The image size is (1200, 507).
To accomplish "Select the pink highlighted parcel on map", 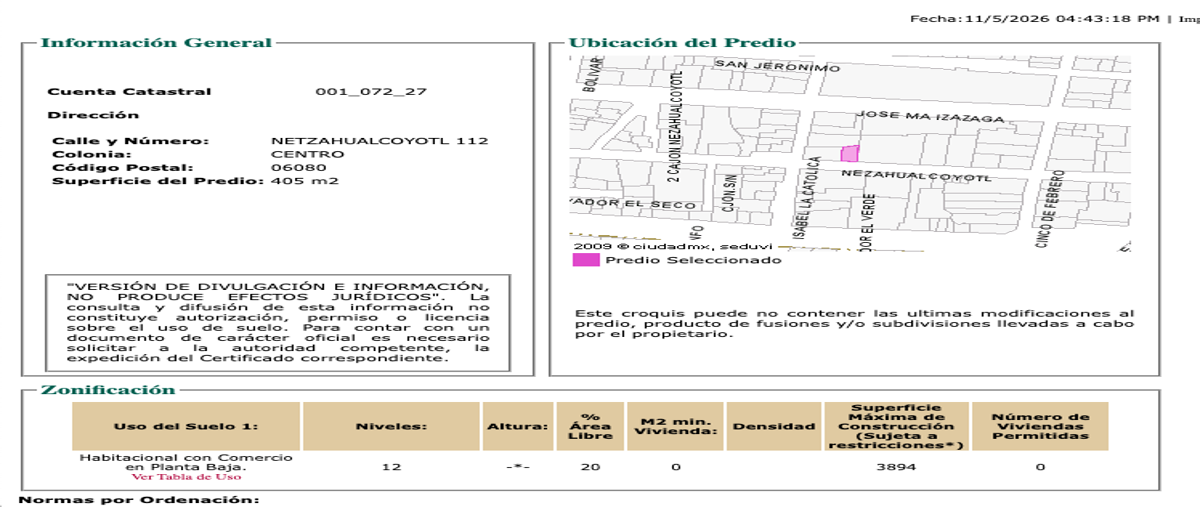I will point(849,153).
